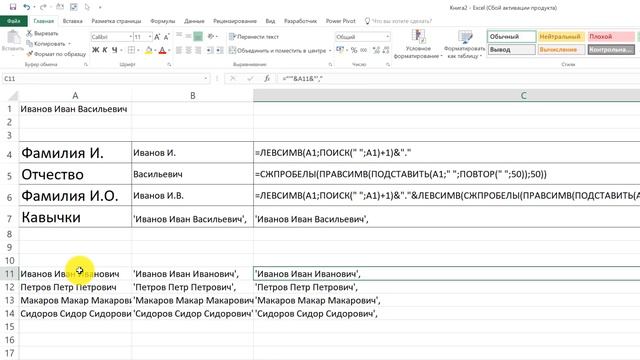Decrease indent in cell
Viewport: 640px width, 360px height.
pyautogui.click(x=210, y=50)
